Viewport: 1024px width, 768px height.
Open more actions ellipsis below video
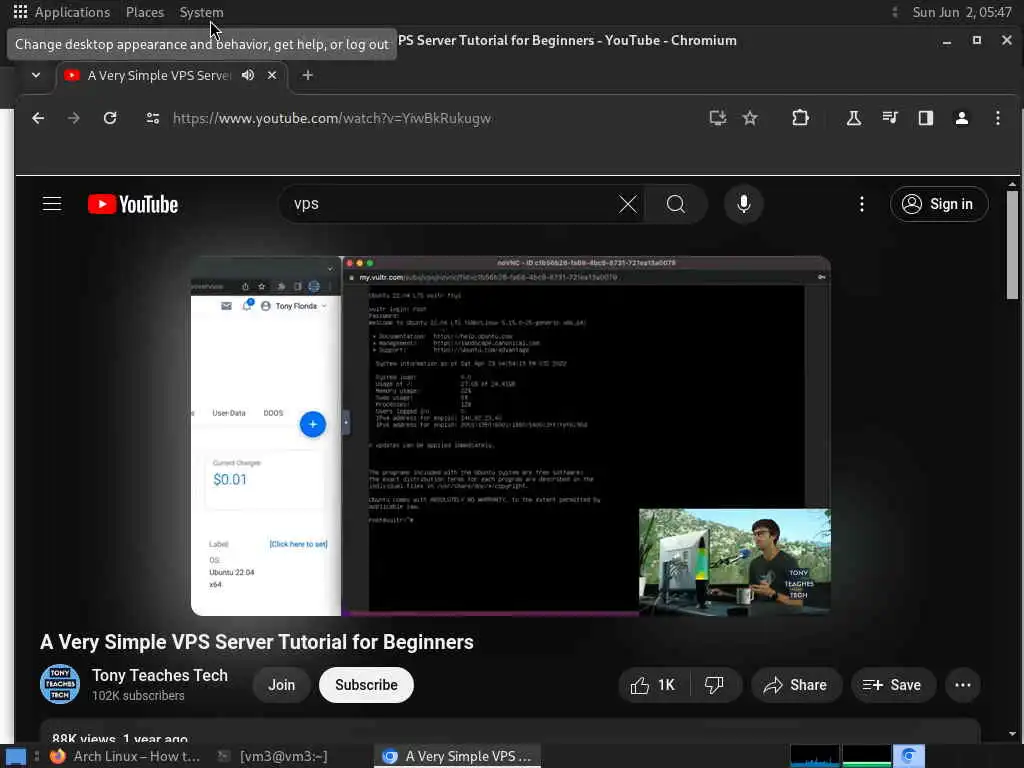click(x=963, y=685)
